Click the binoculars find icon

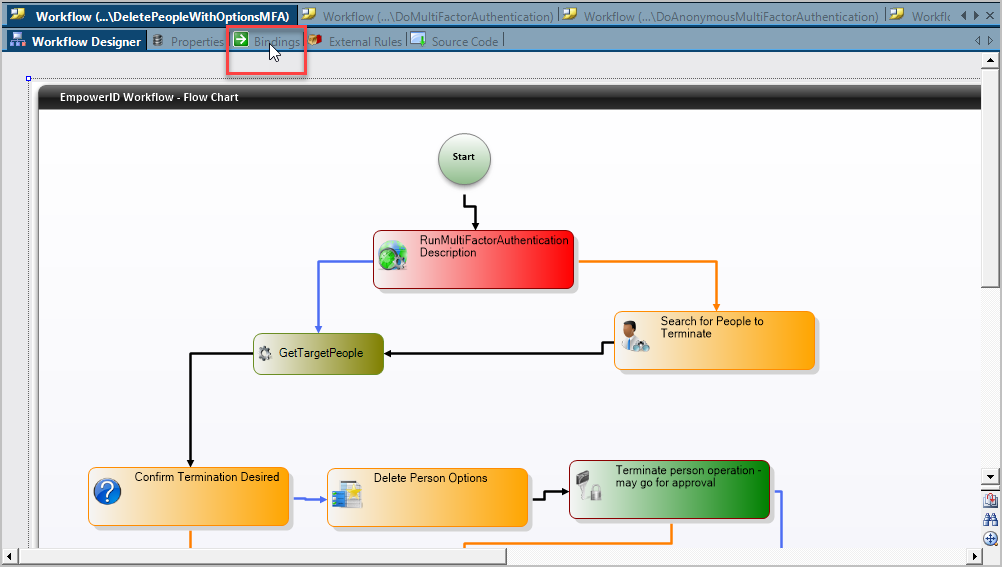point(990,520)
